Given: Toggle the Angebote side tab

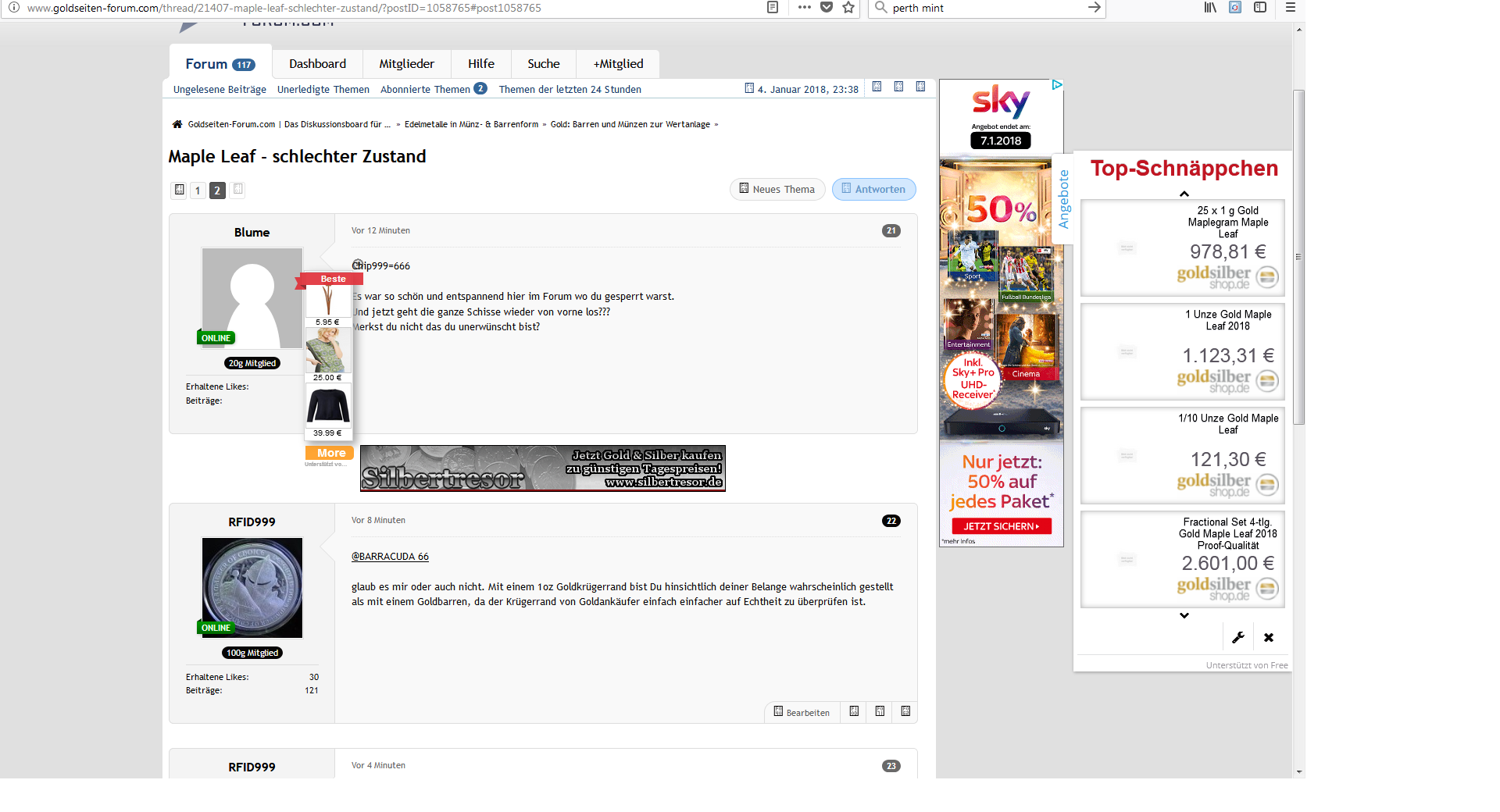Looking at the screenshot, I should coord(1063,199).
